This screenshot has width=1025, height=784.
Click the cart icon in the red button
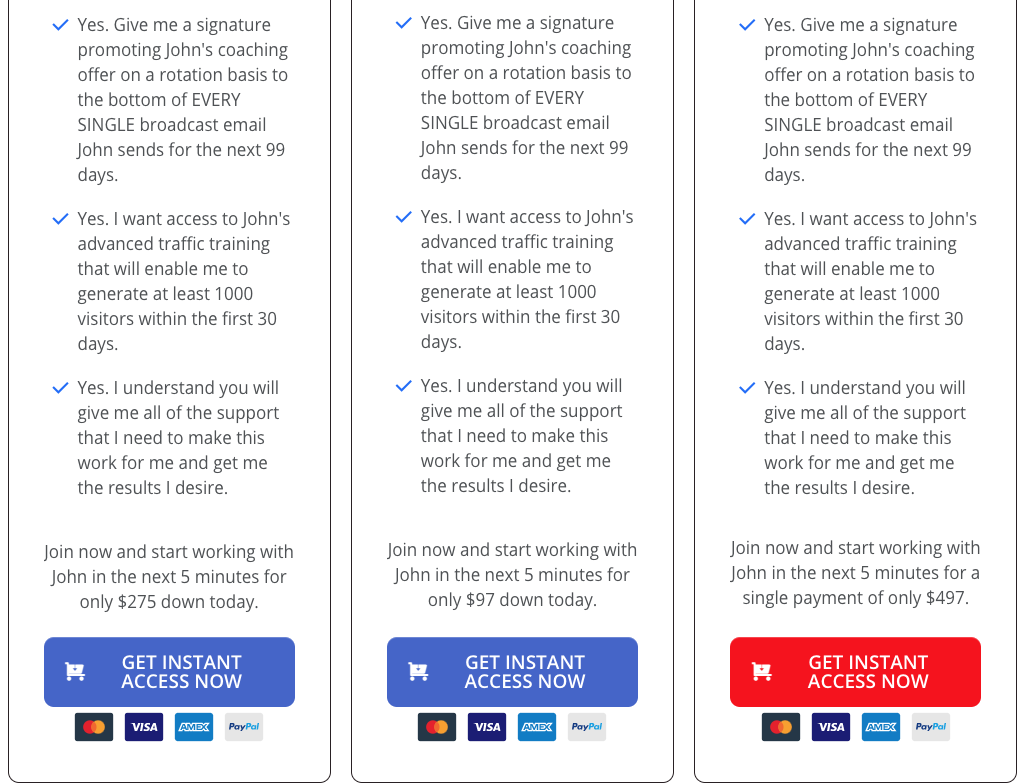click(x=761, y=672)
